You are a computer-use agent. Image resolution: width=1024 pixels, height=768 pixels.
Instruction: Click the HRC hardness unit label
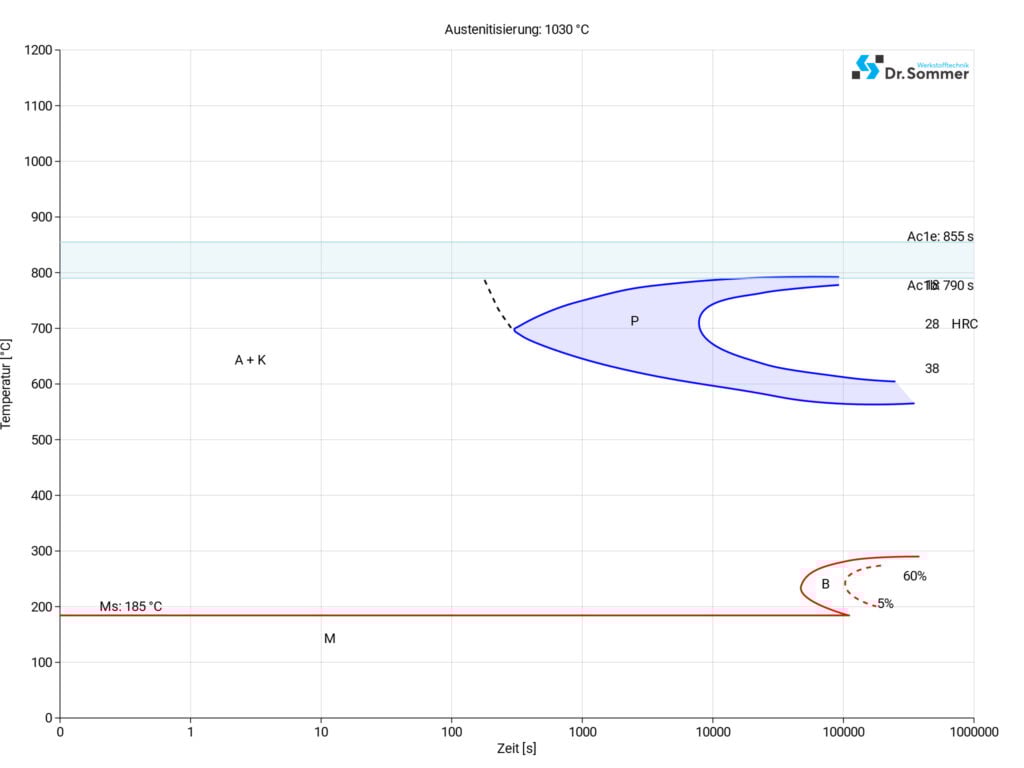click(965, 324)
